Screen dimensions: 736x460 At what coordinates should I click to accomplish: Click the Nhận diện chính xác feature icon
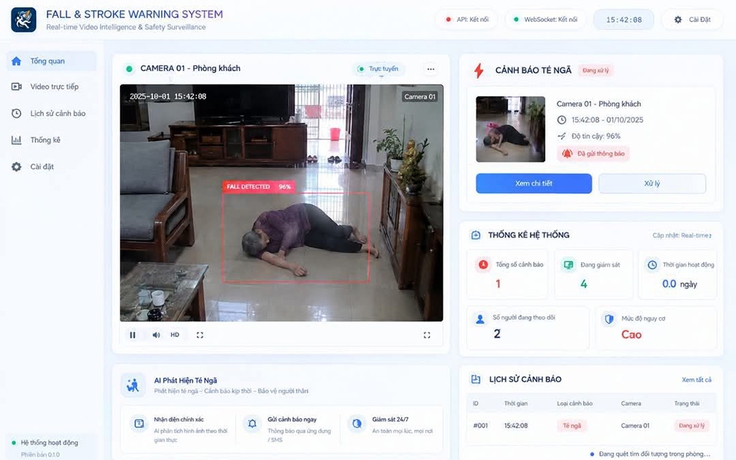[x=139, y=423]
